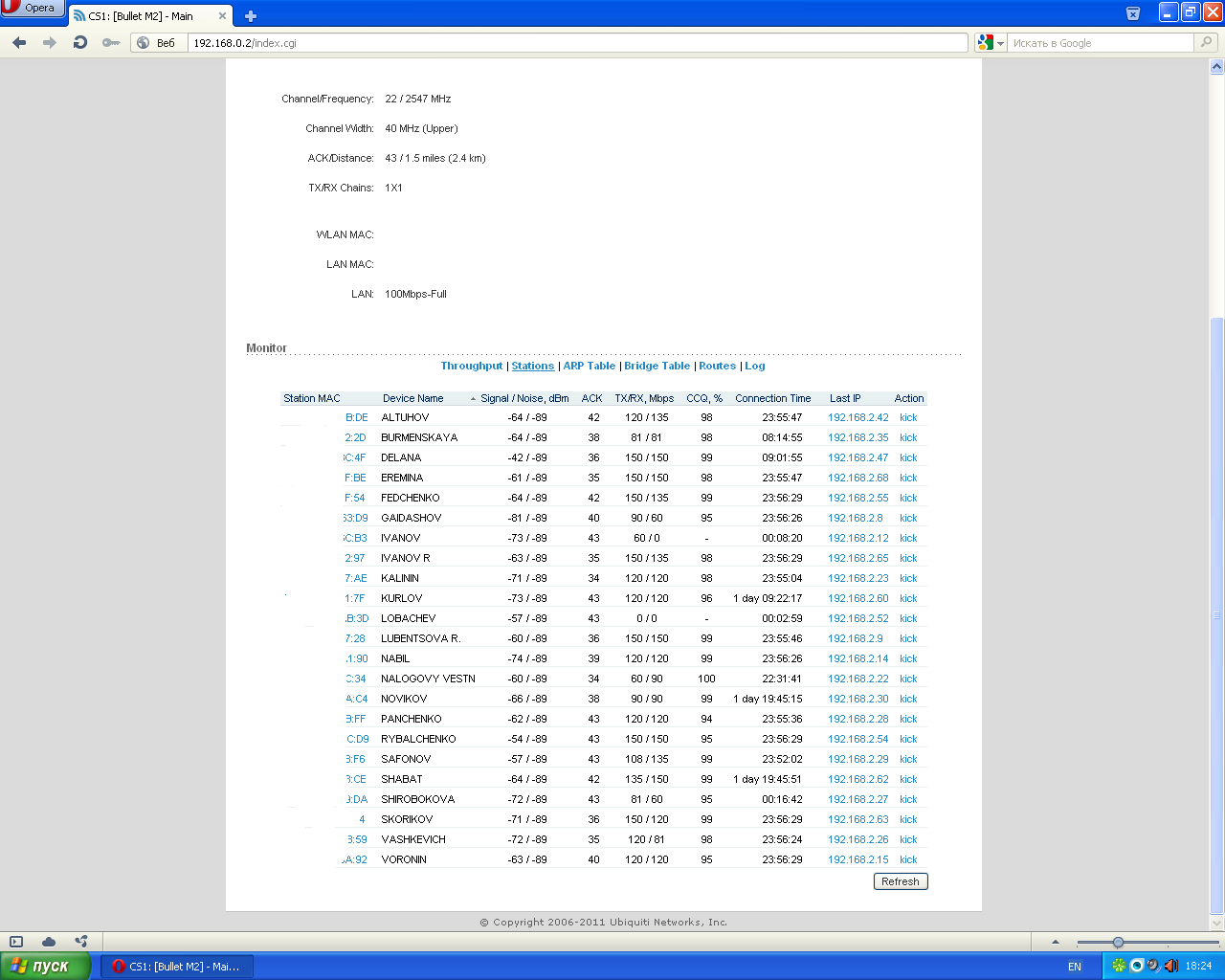Screen dimensions: 1225x980
Task: Expand the zoom options arrow in status bar
Action: 1056,942
